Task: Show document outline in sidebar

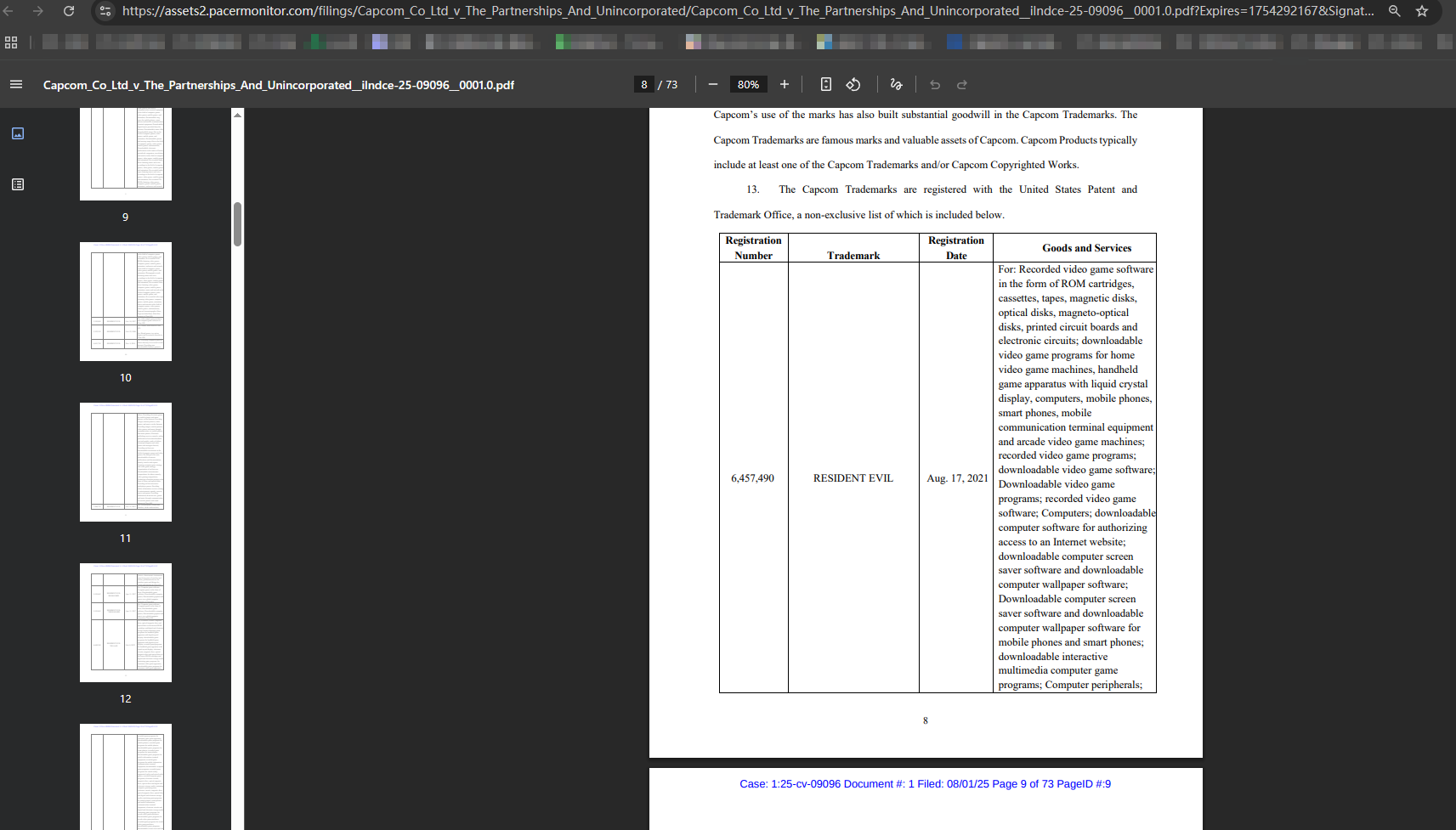Action: [18, 184]
